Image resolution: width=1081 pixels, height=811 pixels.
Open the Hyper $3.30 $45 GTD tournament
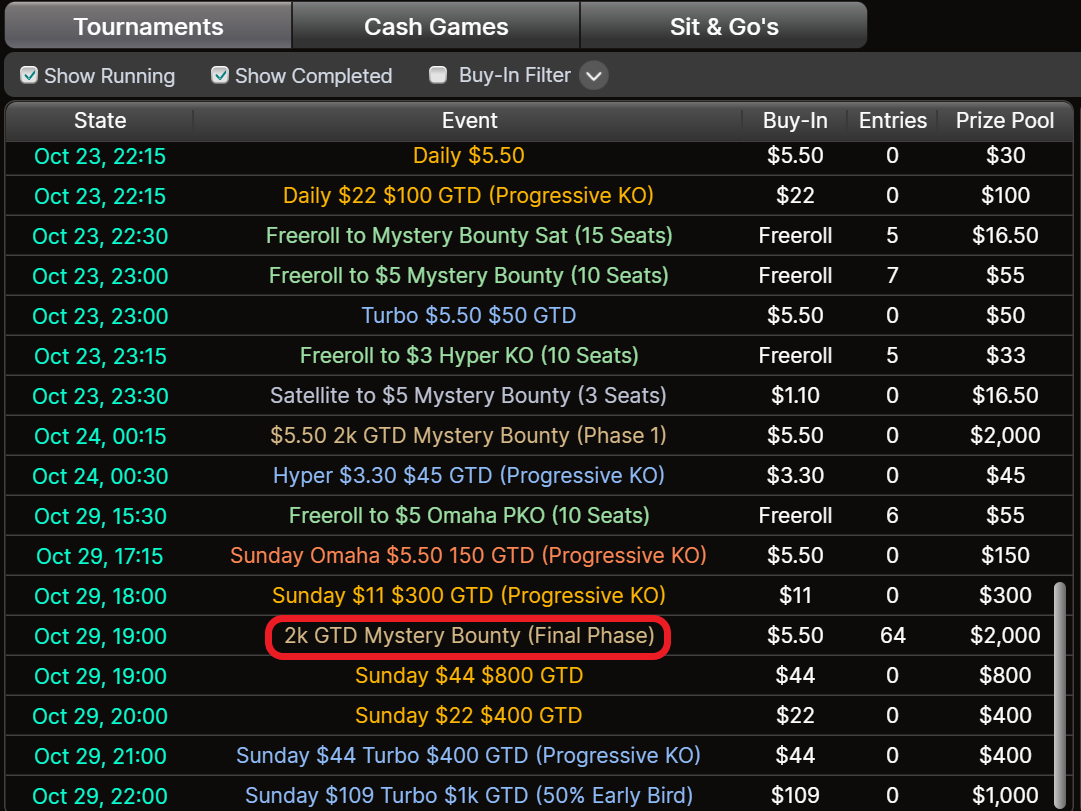click(x=469, y=476)
